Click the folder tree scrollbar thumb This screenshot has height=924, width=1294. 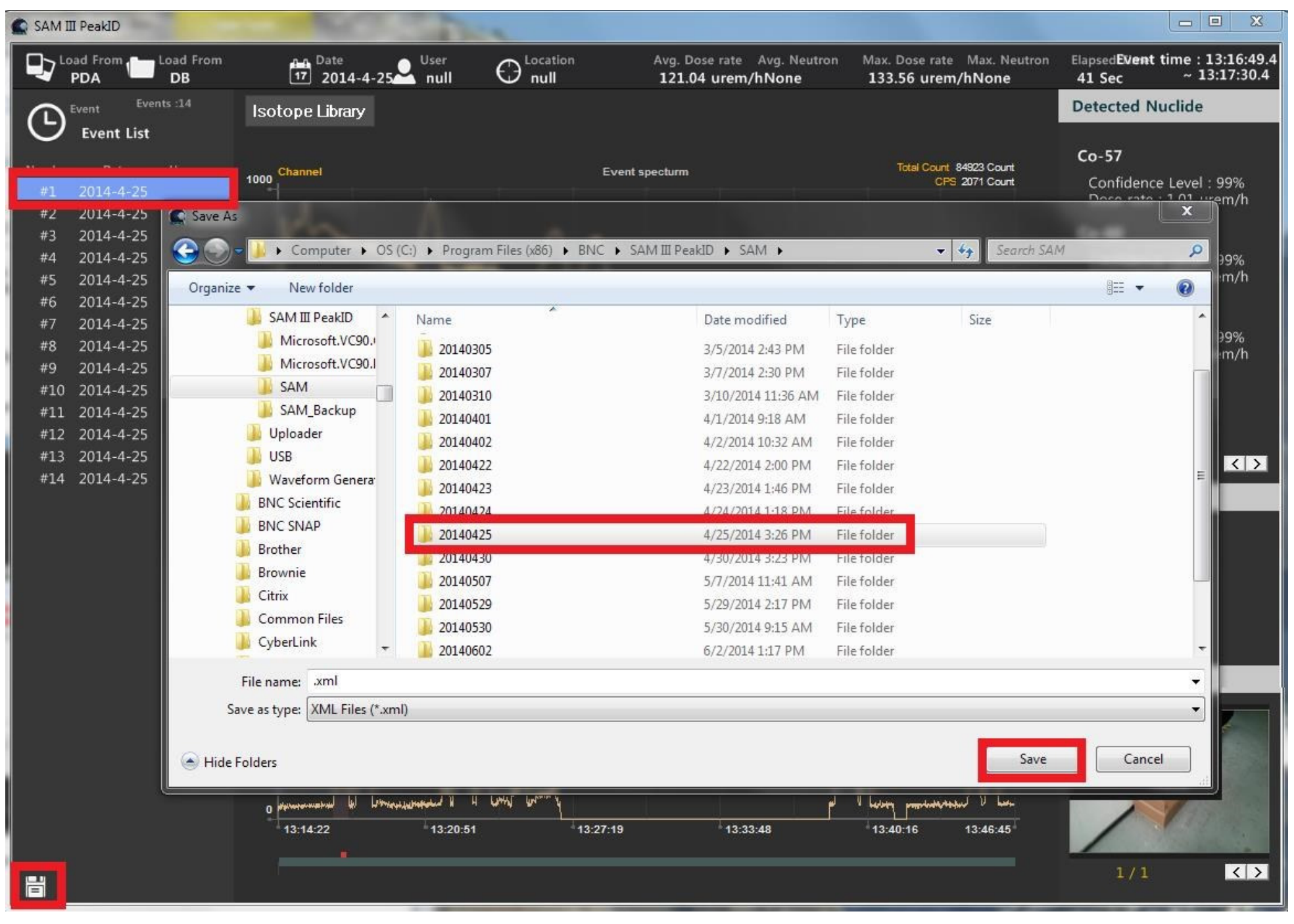[x=385, y=393]
